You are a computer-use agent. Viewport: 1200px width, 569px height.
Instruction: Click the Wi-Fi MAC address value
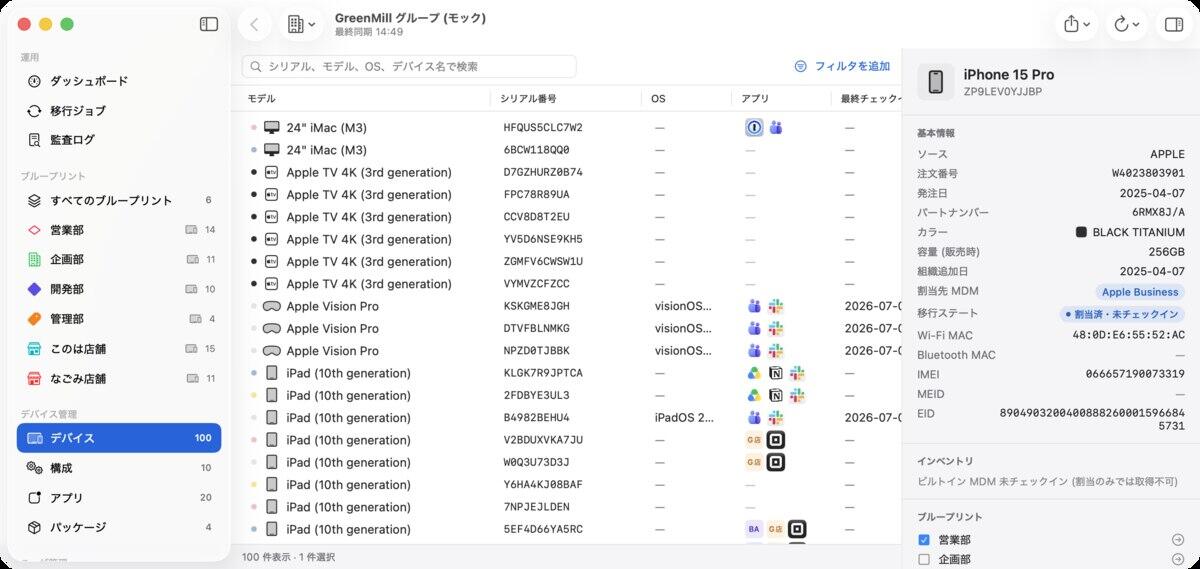[x=1128, y=335]
